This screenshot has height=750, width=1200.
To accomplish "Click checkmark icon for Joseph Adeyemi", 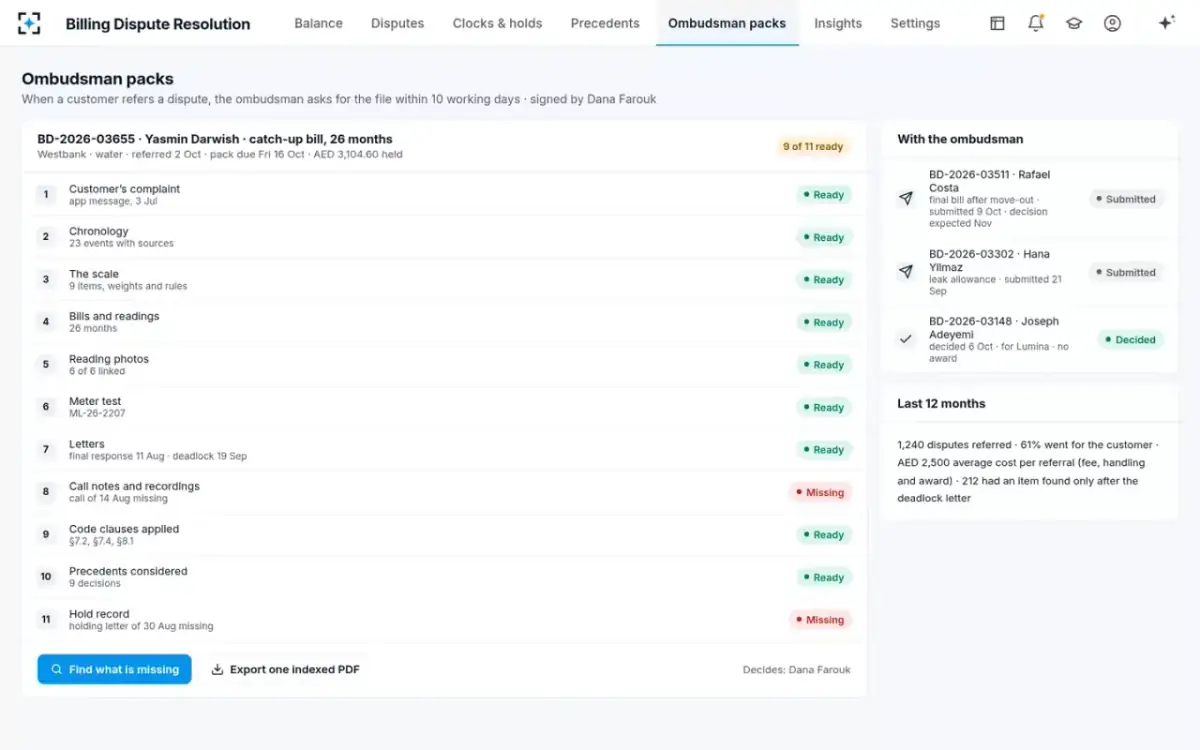I will click(x=906, y=339).
